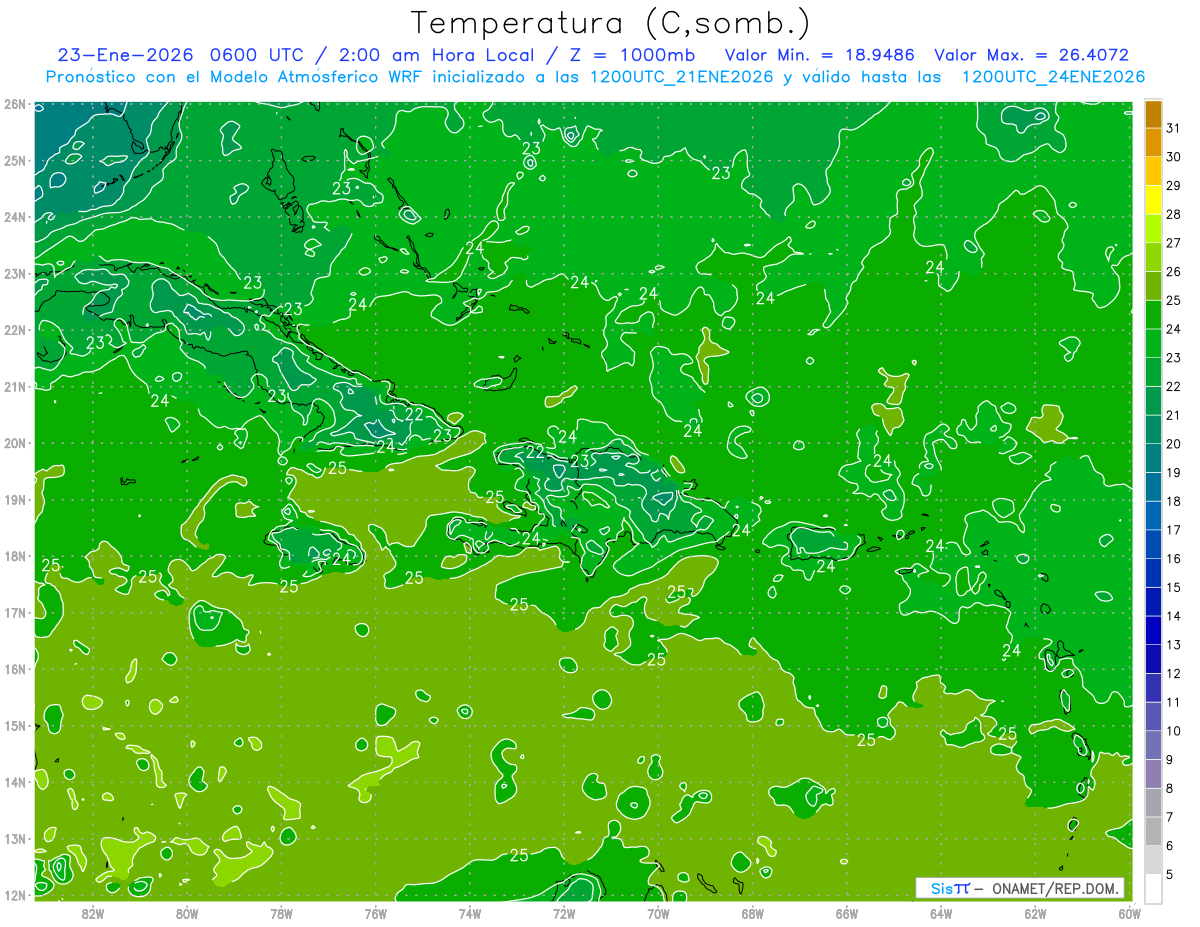Click the 16N latitude axis label
Image resolution: width=1200 pixels, height=927 pixels.
coord(14,669)
